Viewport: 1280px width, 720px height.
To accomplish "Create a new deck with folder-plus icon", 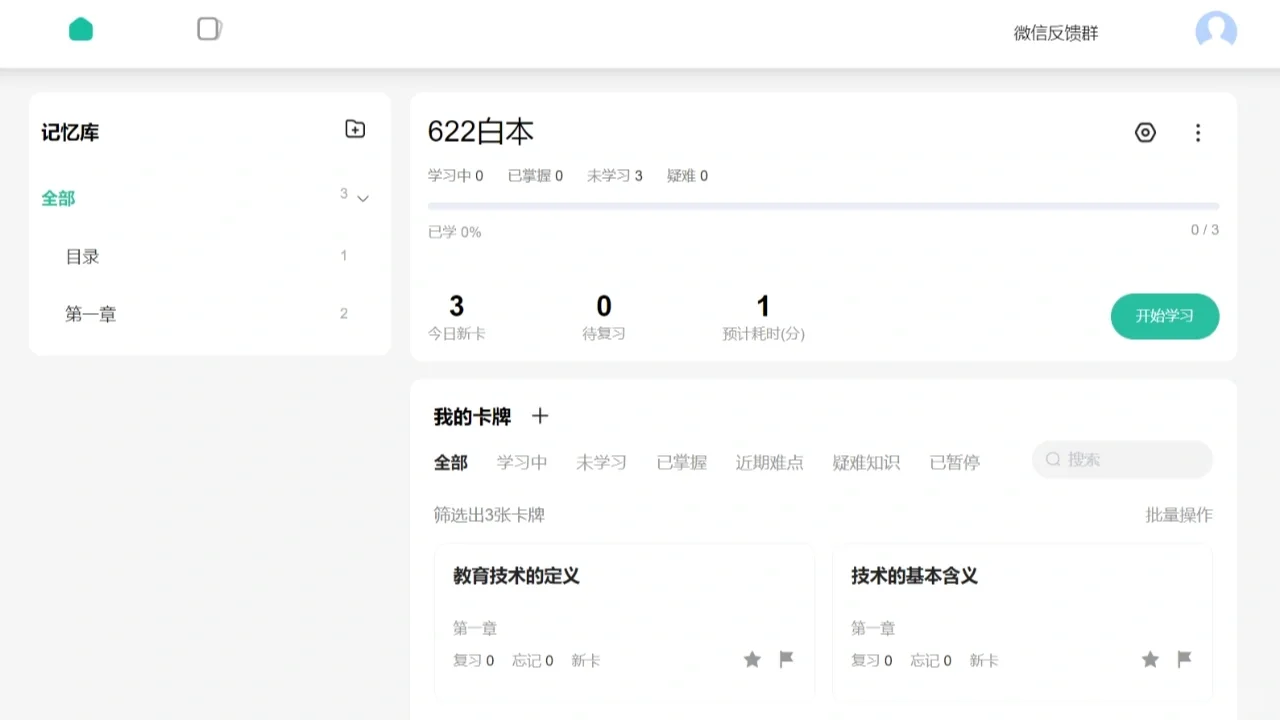I will coord(355,129).
